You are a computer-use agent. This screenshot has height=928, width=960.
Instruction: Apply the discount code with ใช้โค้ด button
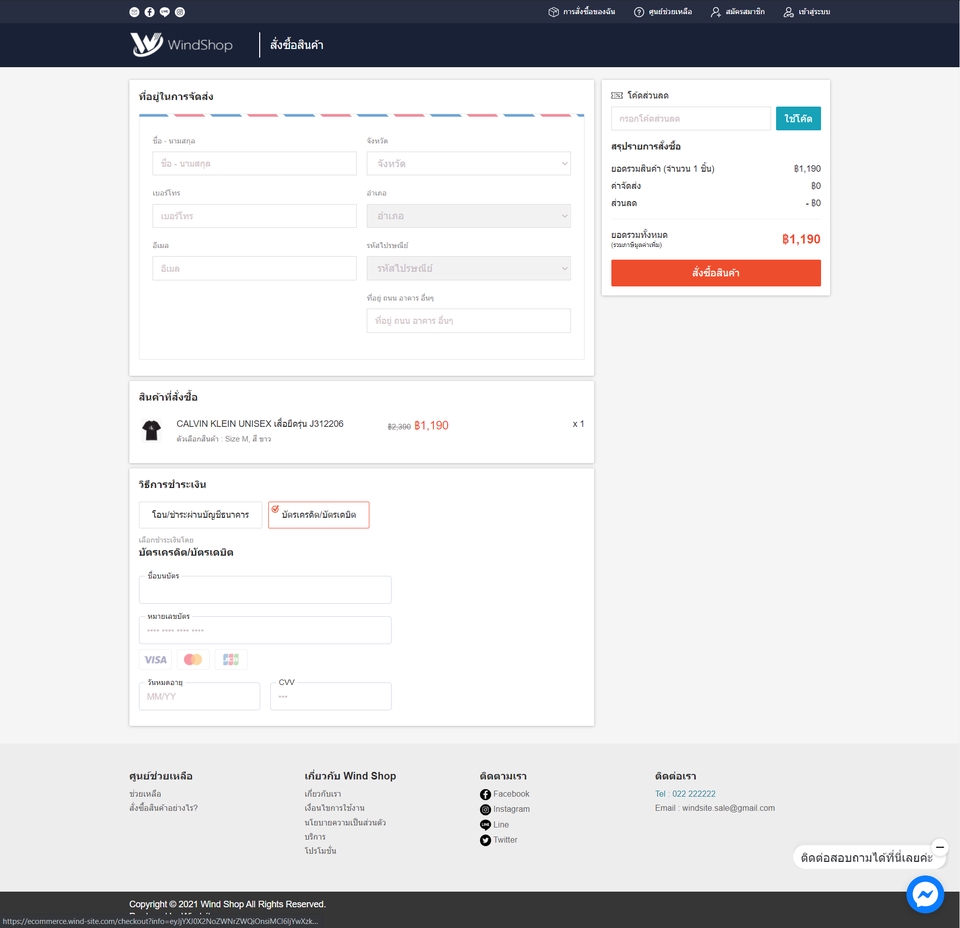[x=798, y=118]
